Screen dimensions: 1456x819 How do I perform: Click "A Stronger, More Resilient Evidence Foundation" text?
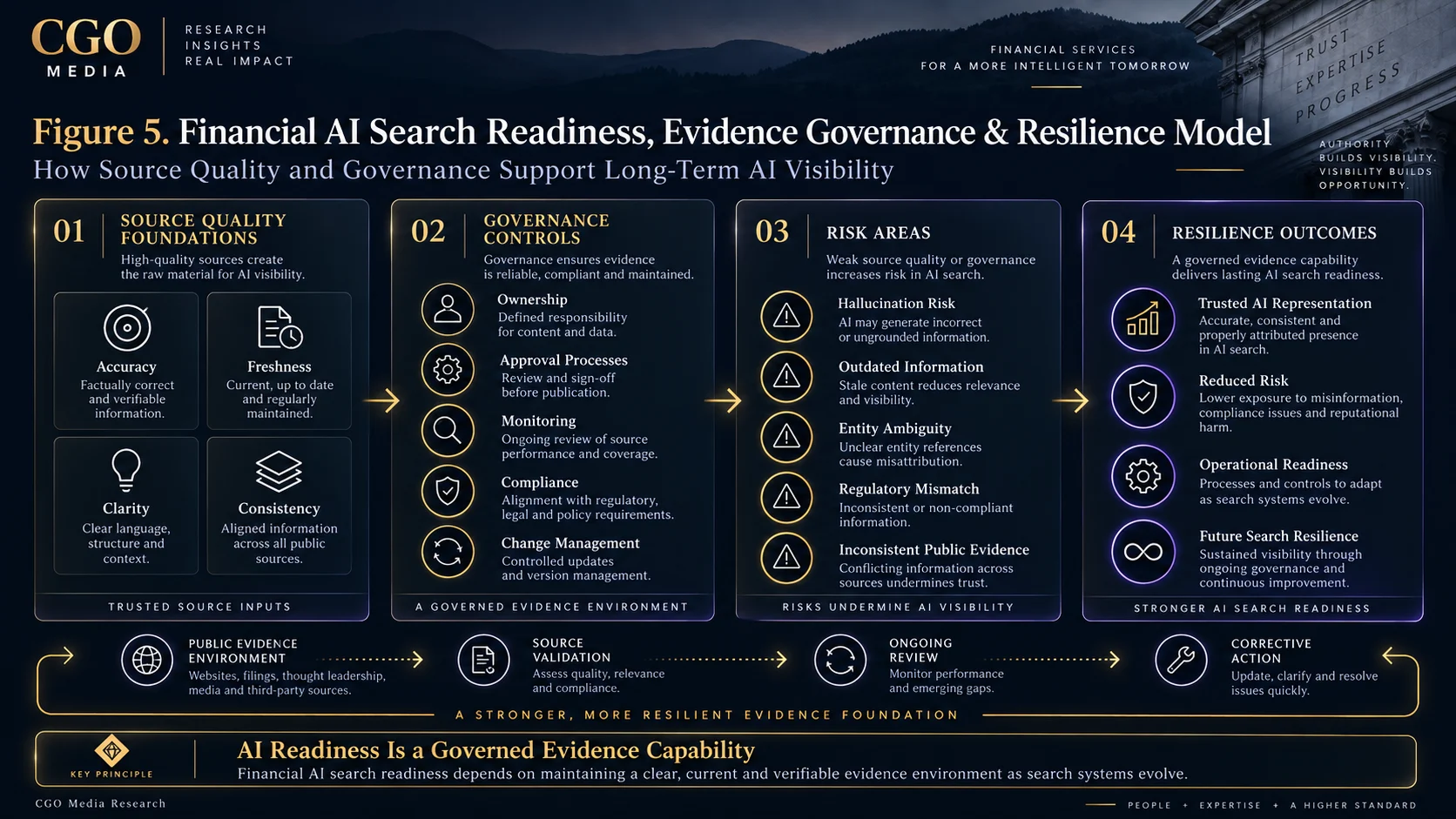pos(707,715)
